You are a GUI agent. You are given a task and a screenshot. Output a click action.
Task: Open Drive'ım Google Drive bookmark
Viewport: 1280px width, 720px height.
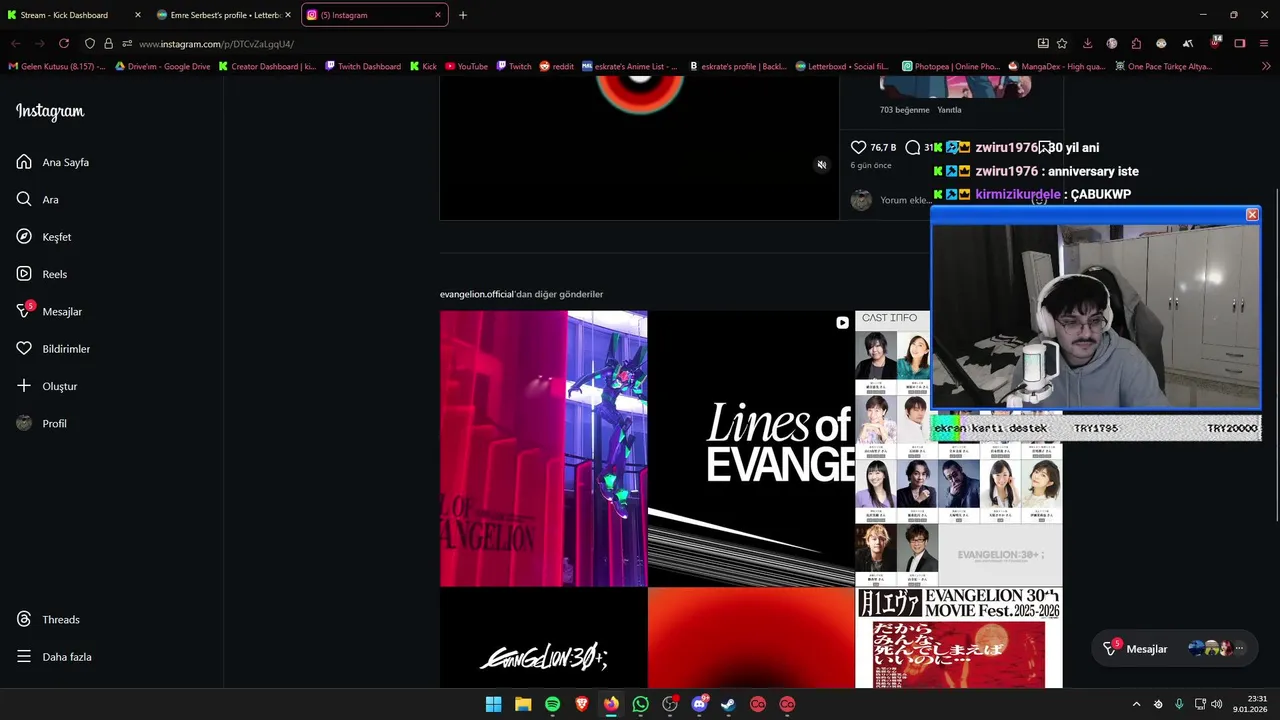click(163, 67)
